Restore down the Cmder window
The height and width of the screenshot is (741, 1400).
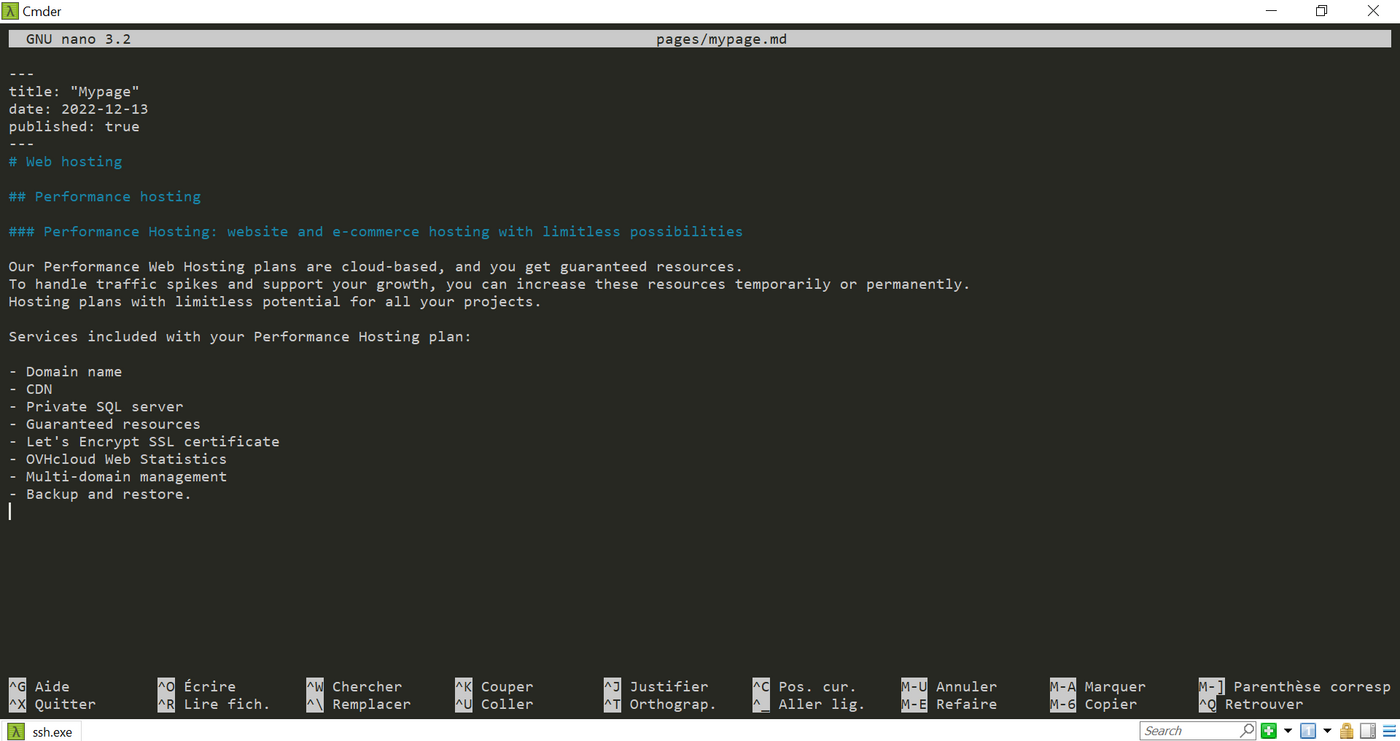[1321, 11]
